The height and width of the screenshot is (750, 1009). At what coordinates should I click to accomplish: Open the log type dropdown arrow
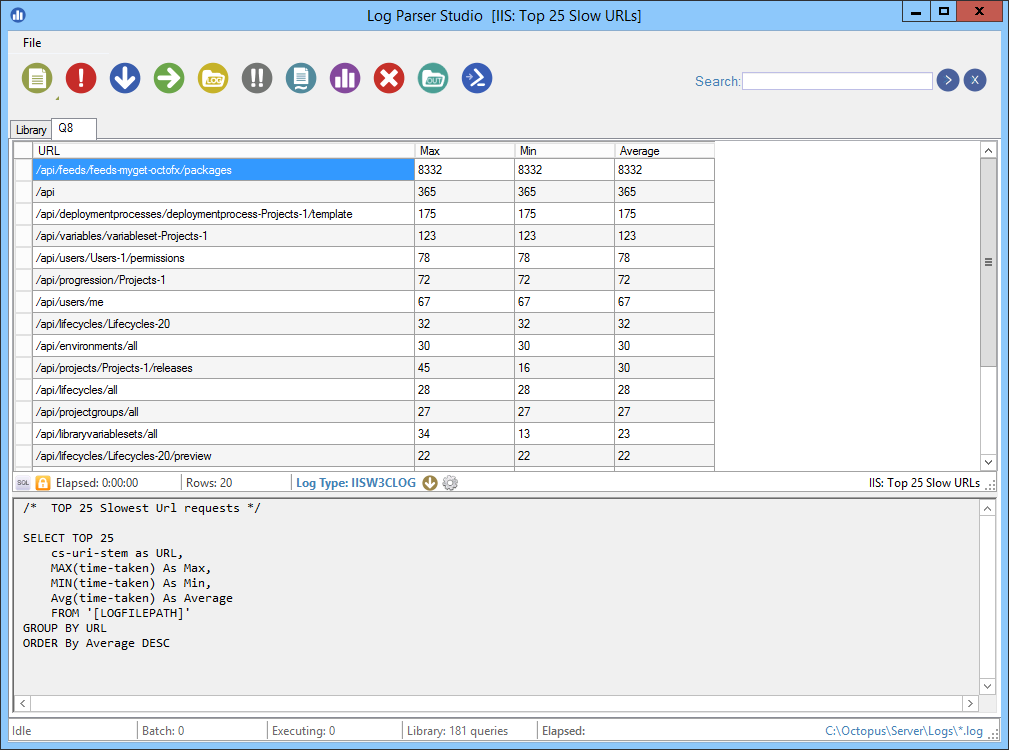[x=430, y=483]
